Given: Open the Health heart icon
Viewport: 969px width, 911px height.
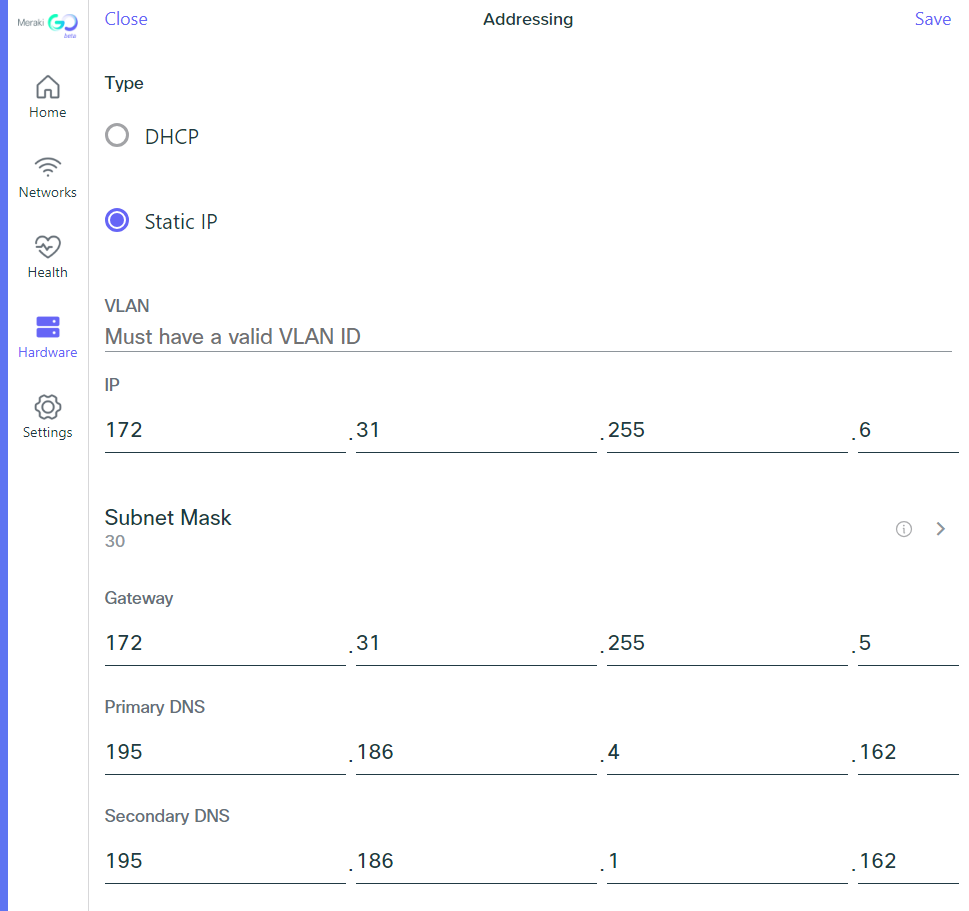Looking at the screenshot, I should click(x=47, y=247).
